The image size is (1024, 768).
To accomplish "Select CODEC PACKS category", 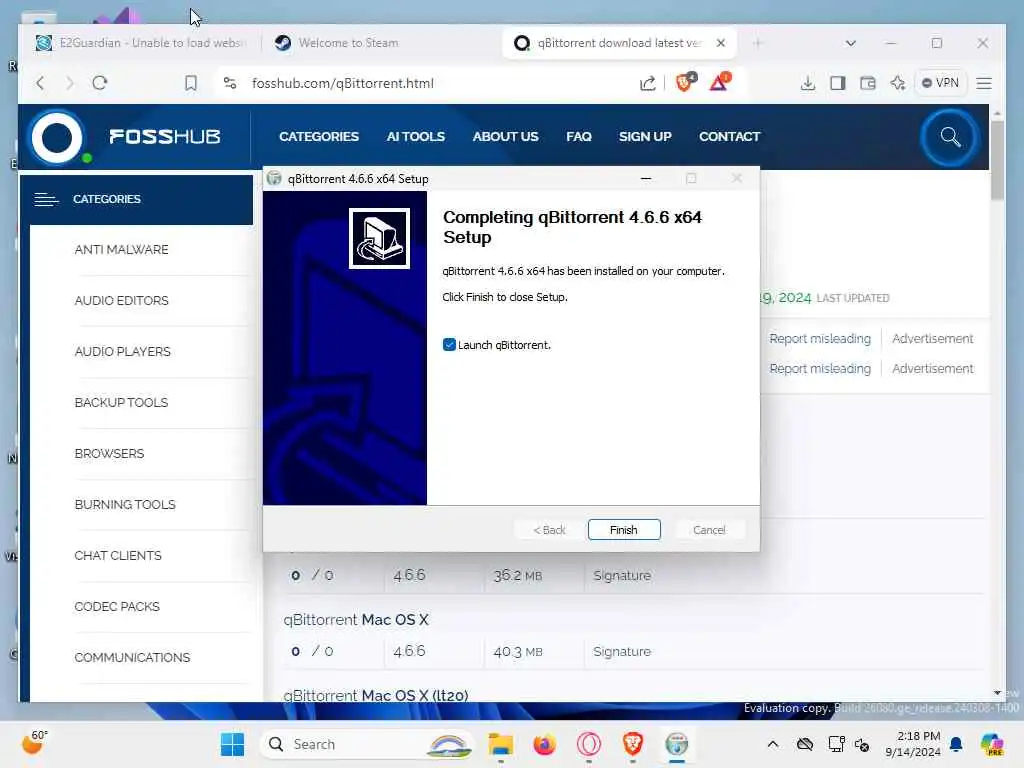I will coord(117,606).
